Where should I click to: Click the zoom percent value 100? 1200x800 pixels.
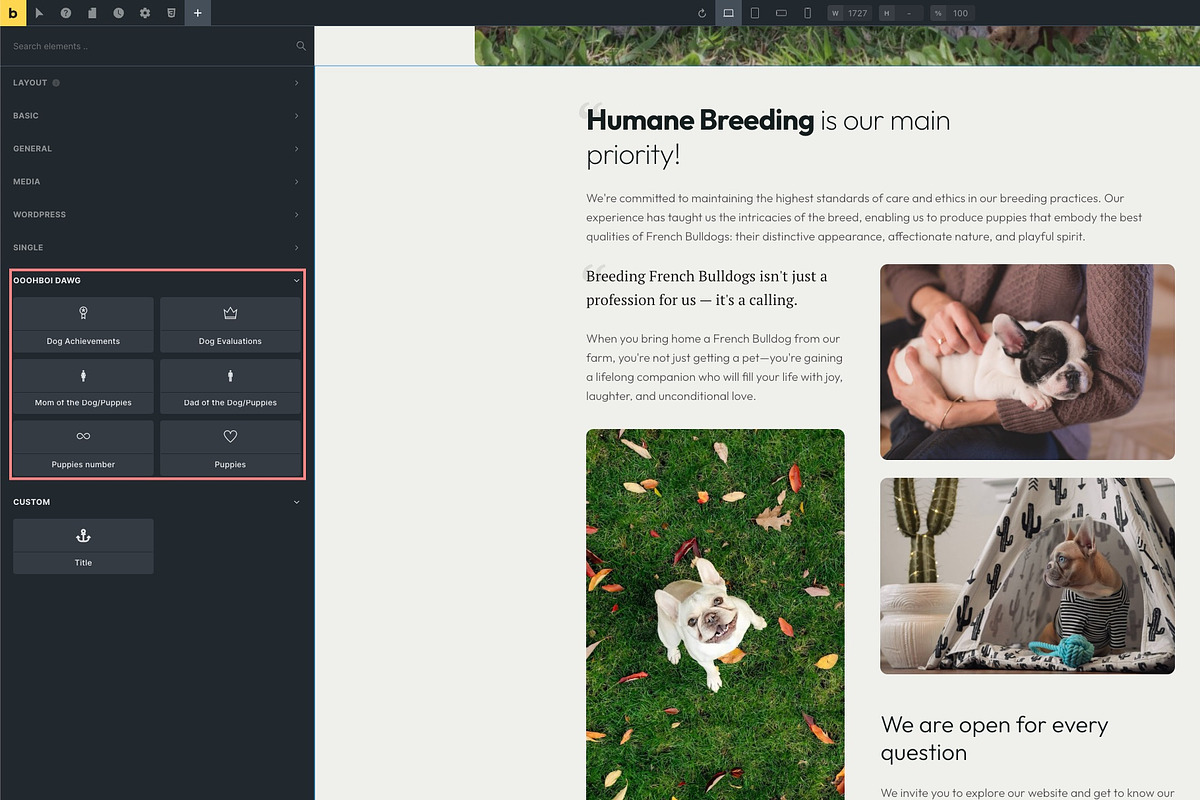click(960, 13)
